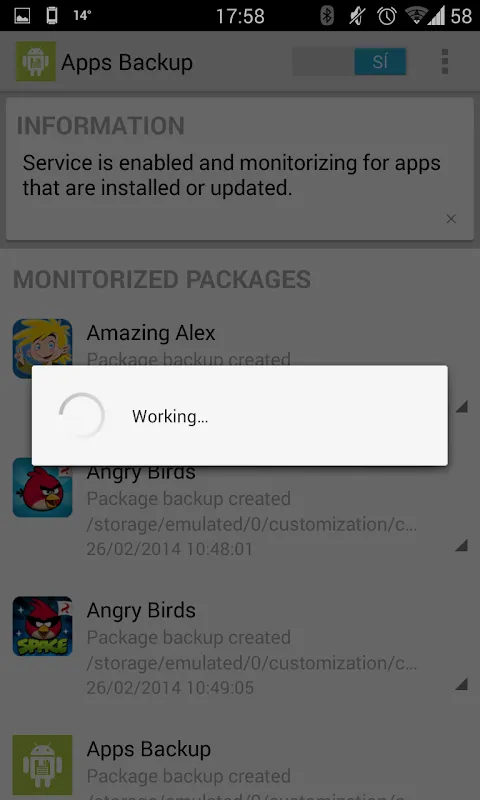The height and width of the screenshot is (800, 480).
Task: Tap the Working progress spinner
Action: click(82, 415)
